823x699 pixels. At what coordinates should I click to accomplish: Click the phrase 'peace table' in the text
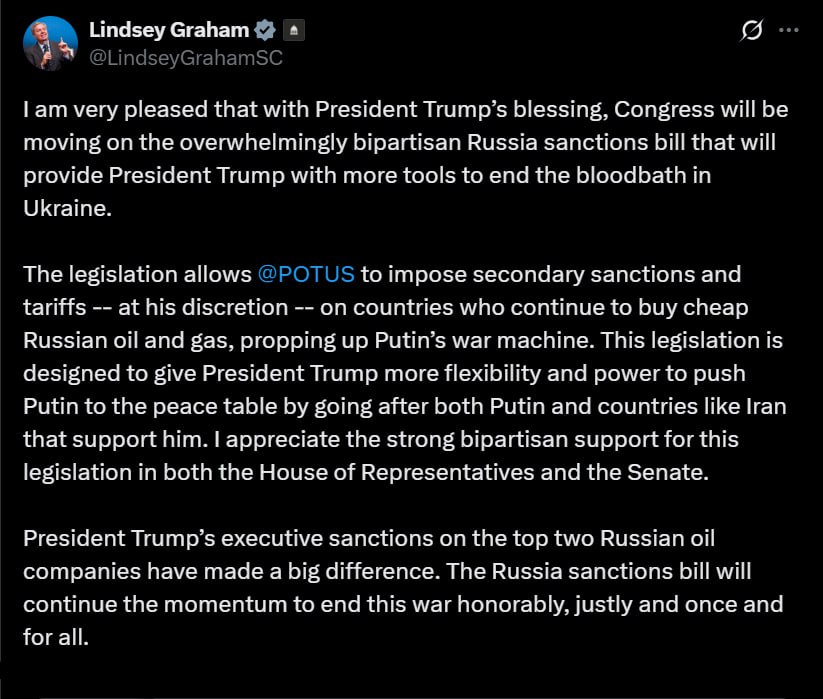(x=194, y=407)
